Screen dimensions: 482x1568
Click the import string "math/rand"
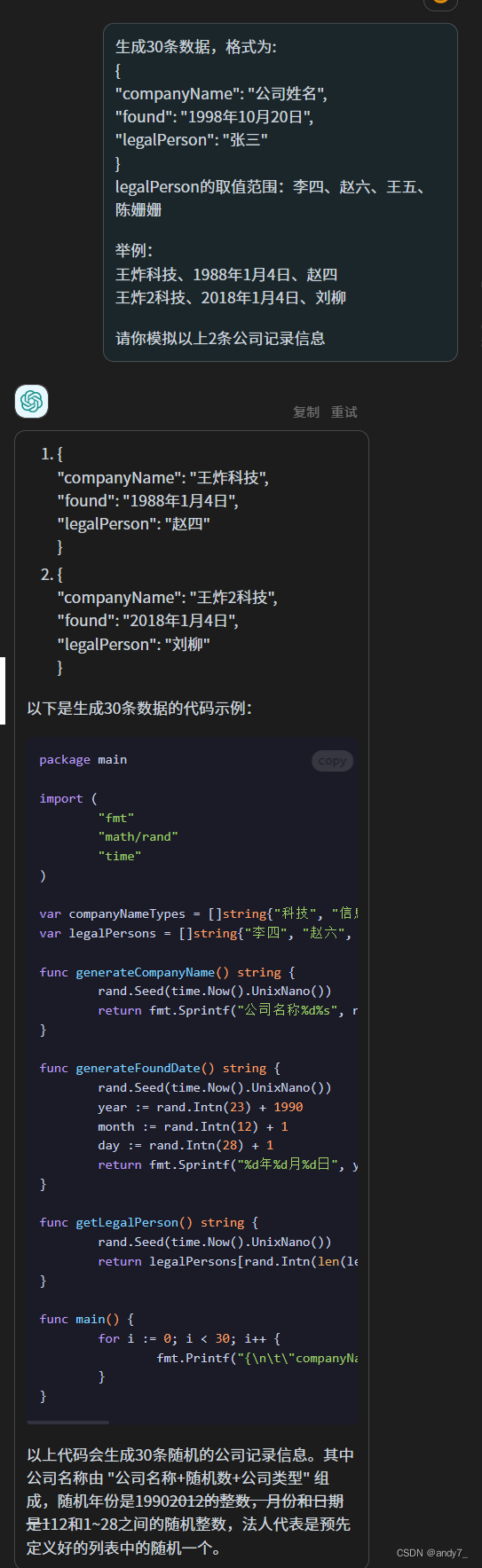[x=138, y=837]
